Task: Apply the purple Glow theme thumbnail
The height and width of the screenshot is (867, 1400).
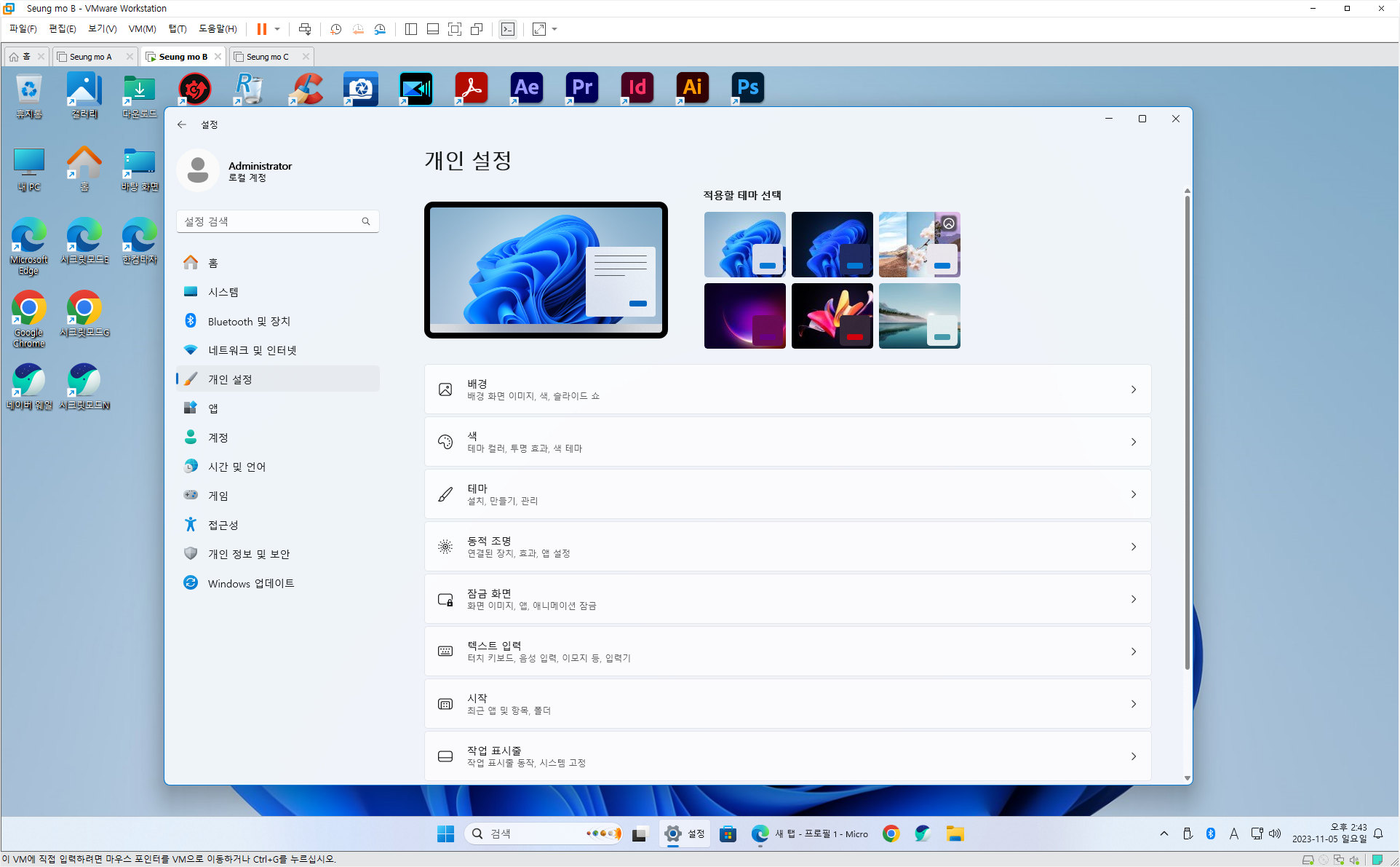Action: (x=744, y=316)
